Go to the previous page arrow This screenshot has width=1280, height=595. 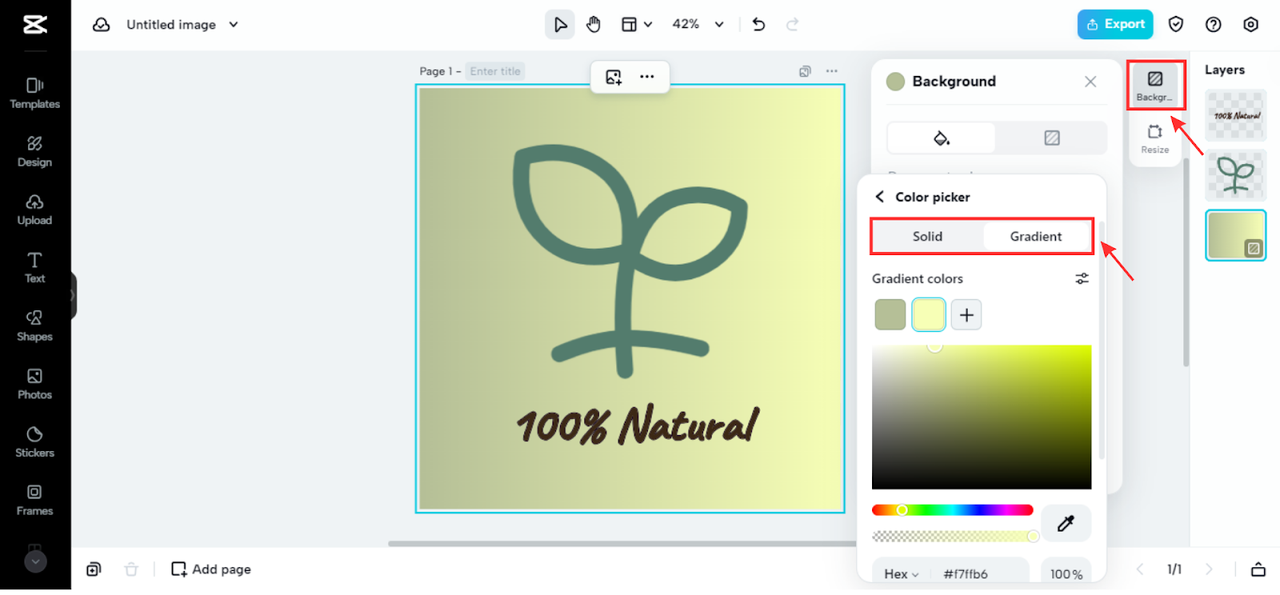pos(1139,569)
